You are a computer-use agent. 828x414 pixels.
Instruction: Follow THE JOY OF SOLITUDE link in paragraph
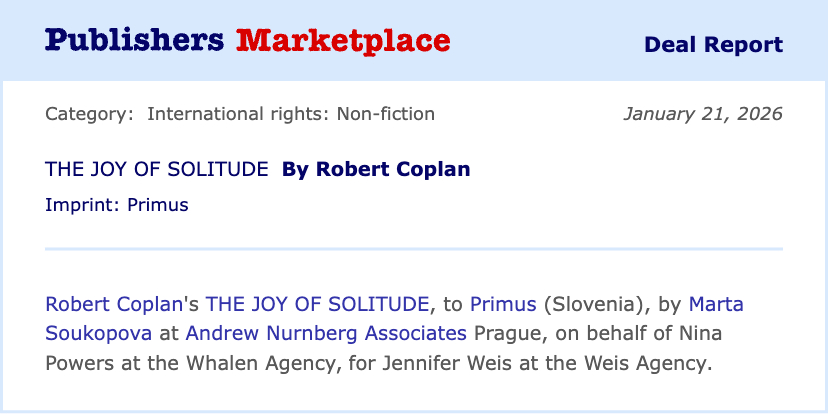(x=318, y=303)
